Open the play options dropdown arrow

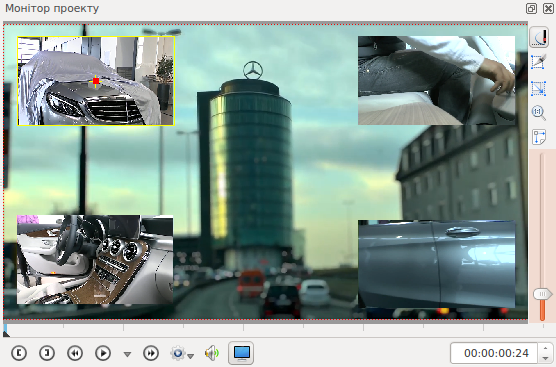pos(127,354)
